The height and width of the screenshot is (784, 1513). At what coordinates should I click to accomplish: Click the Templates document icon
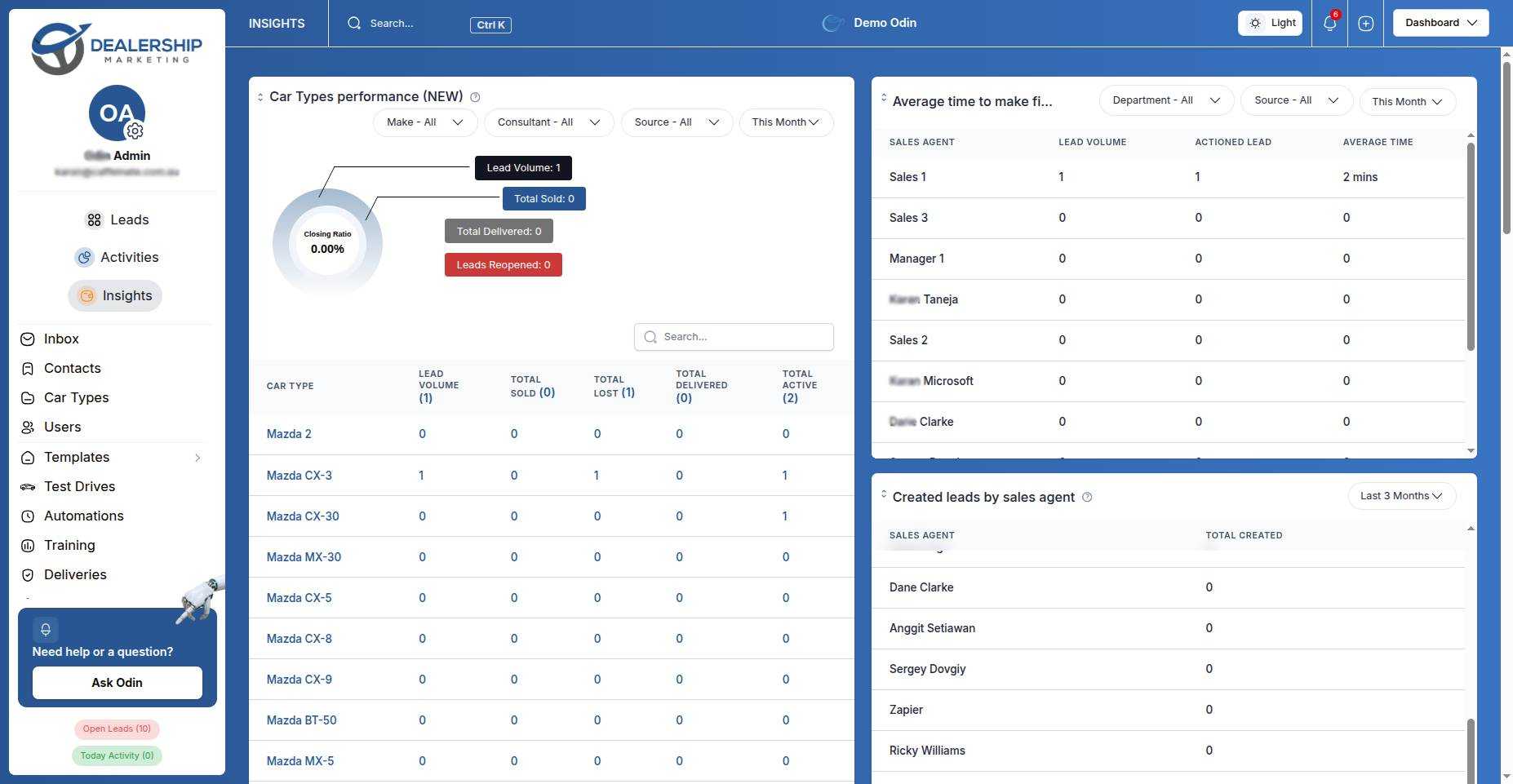point(28,458)
